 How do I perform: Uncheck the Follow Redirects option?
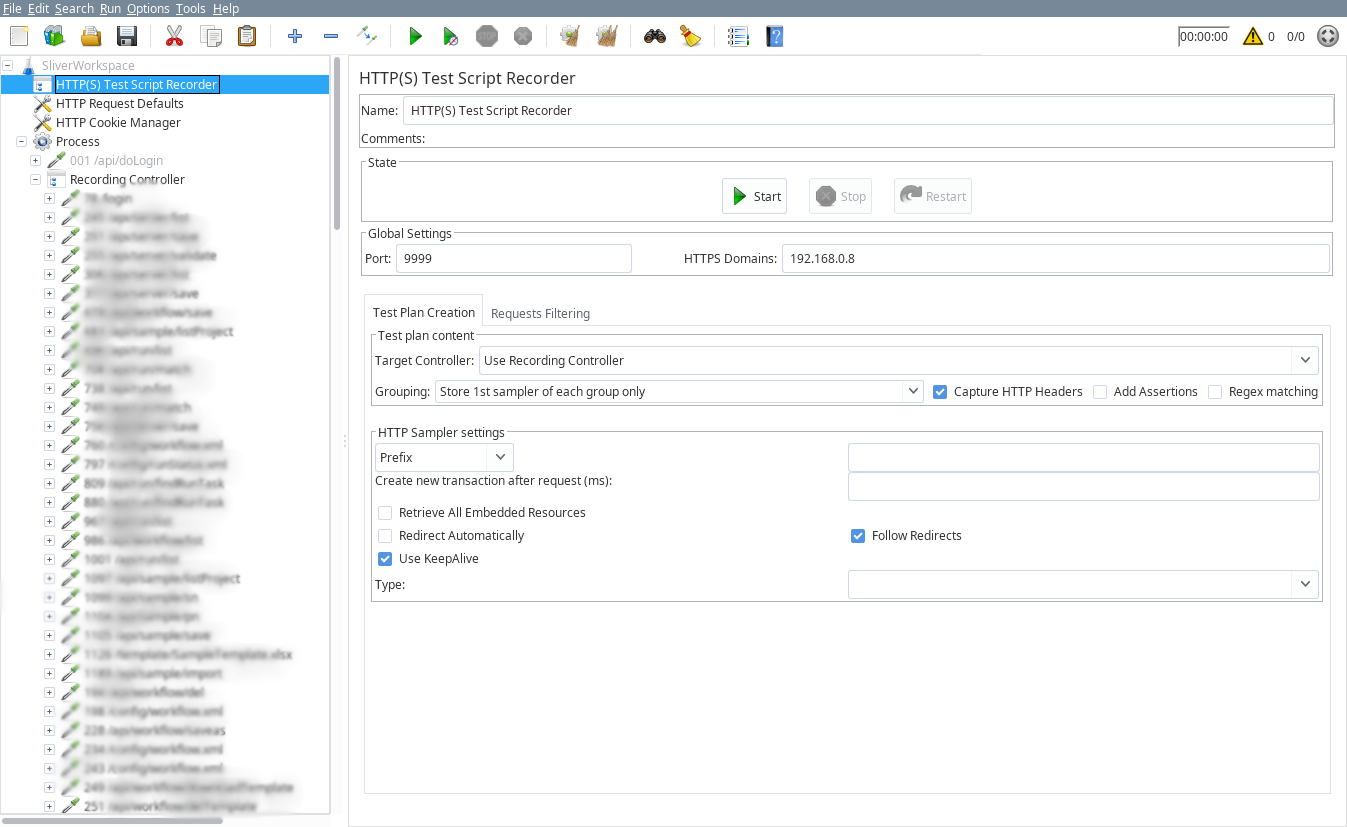click(x=858, y=536)
